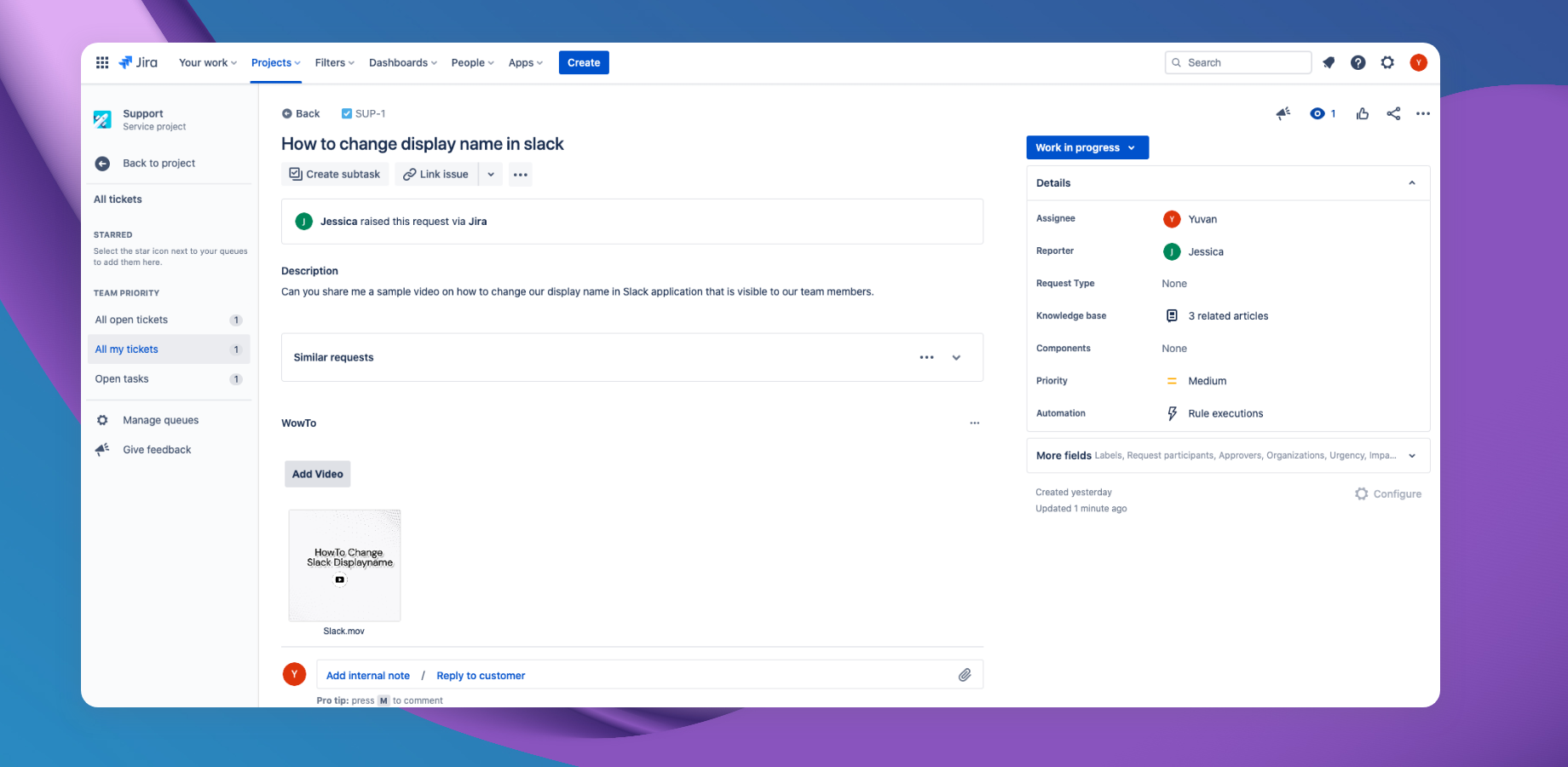1568x767 pixels.
Task: Expand the Similar requests section chevron
Action: point(956,357)
